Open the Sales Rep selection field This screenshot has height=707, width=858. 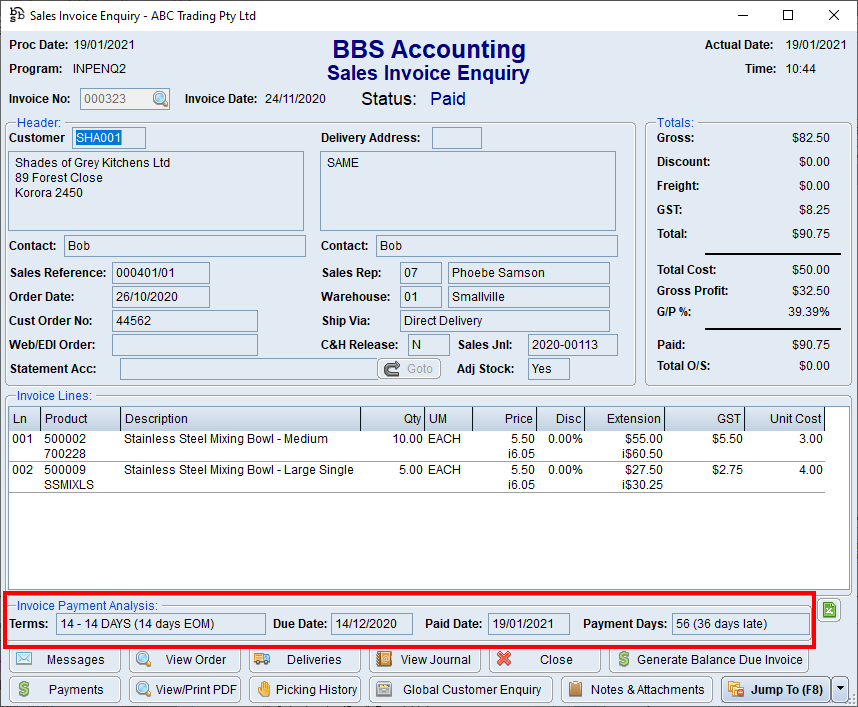pos(420,272)
